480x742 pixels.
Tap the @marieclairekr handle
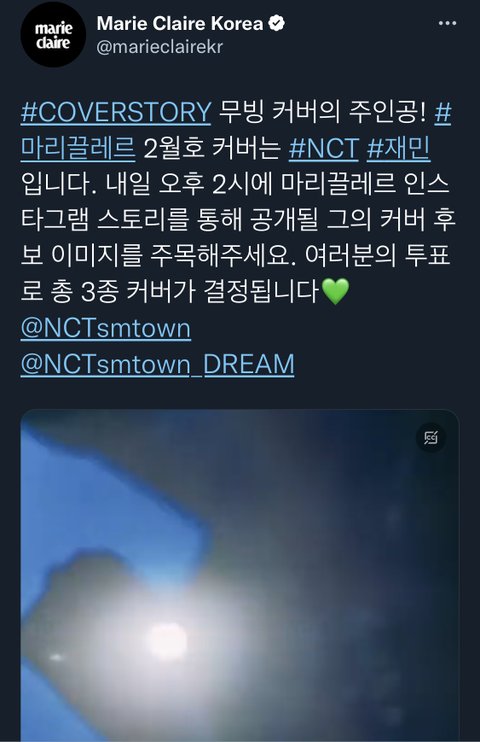(160, 47)
